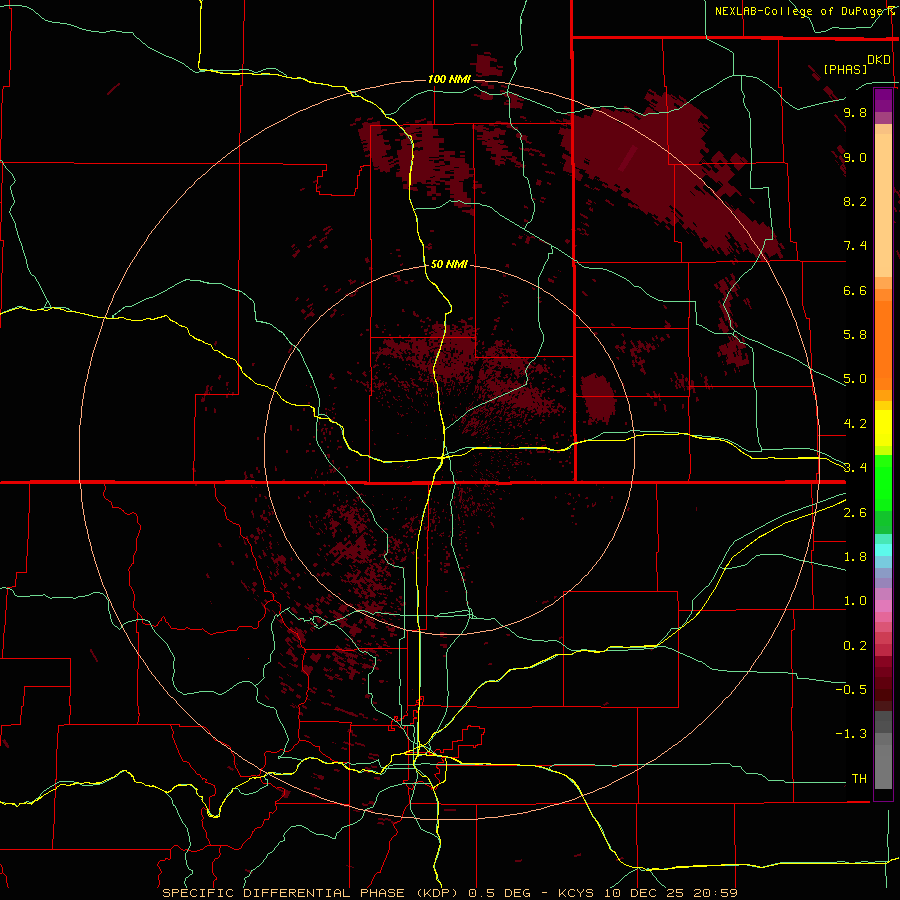Click the [PHAS] units label

tap(845, 70)
